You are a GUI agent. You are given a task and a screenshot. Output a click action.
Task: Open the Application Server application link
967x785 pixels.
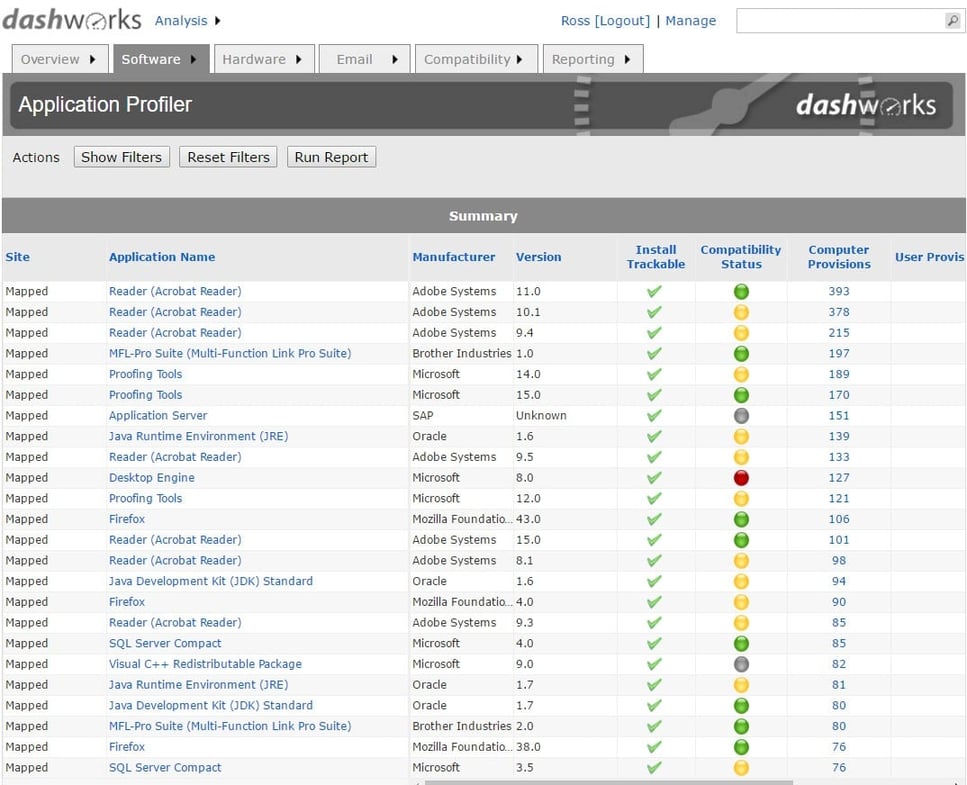click(x=158, y=416)
